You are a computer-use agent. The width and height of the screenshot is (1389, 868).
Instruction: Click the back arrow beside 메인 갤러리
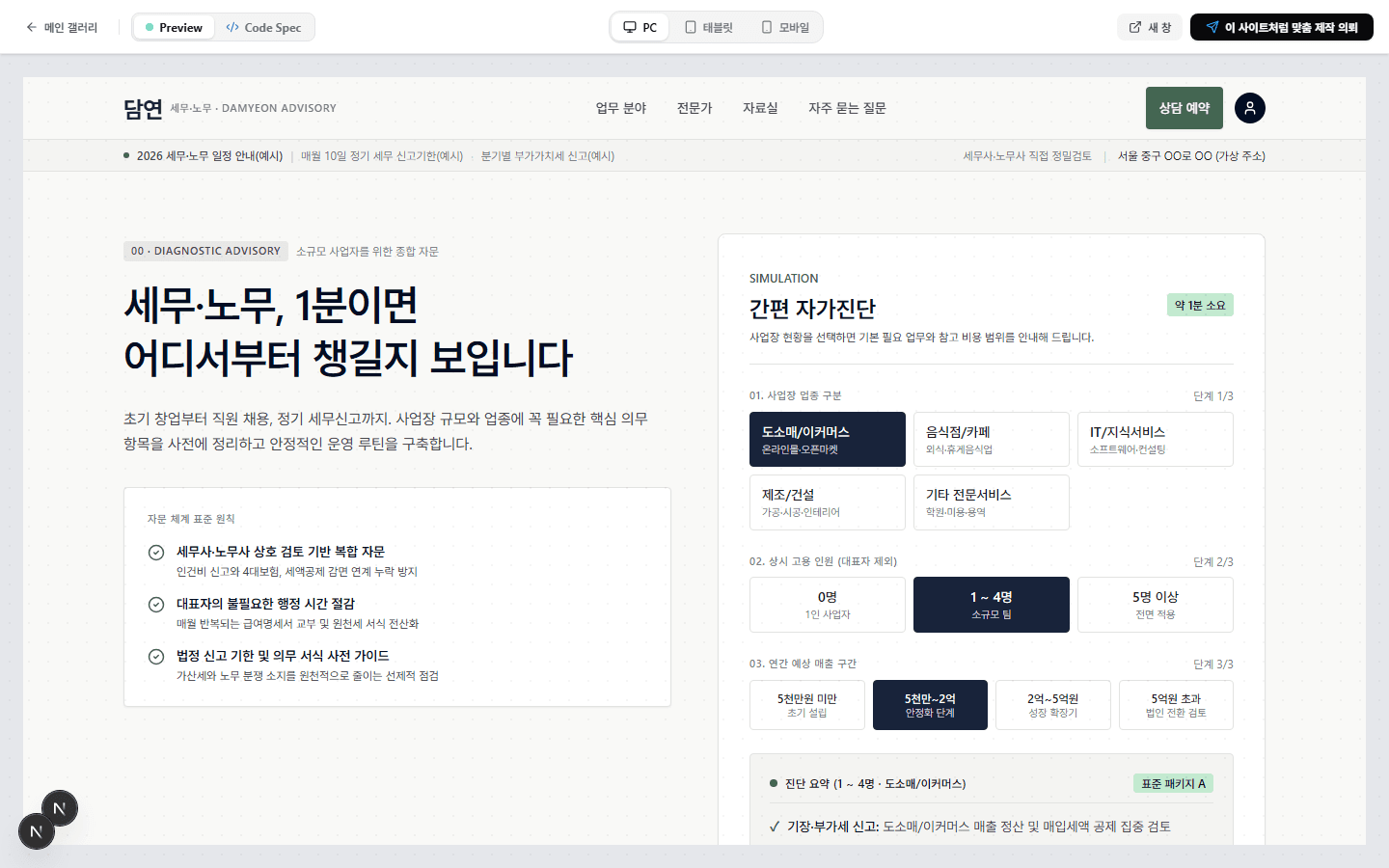32,27
